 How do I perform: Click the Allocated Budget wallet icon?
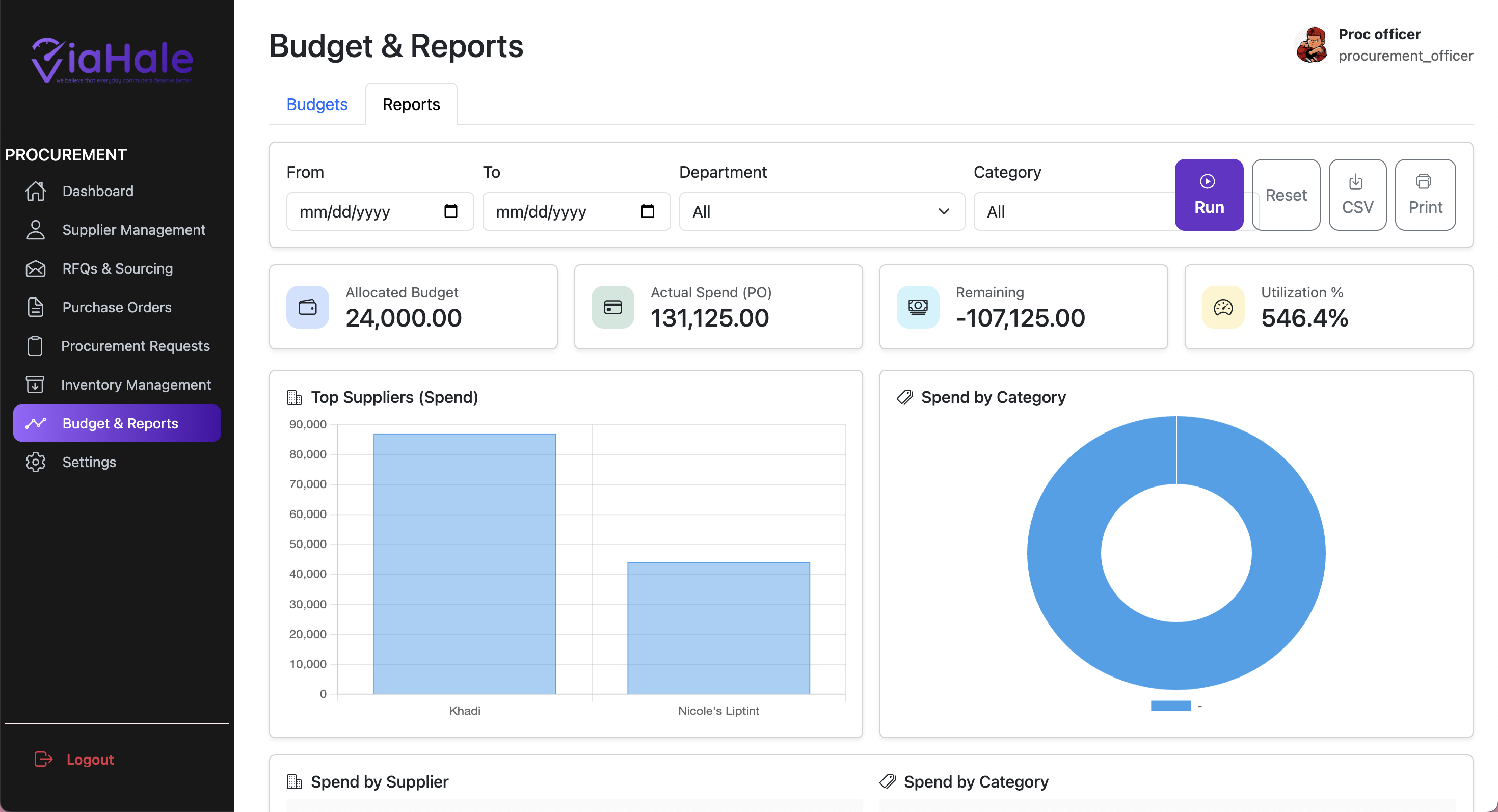[x=308, y=307]
